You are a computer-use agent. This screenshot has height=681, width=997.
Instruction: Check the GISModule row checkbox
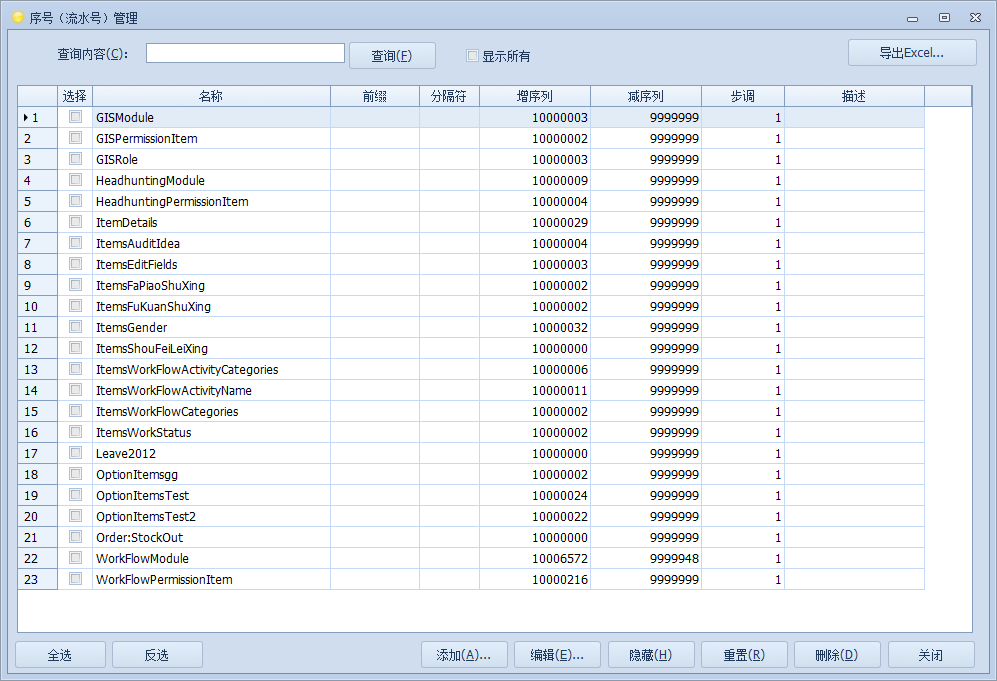tap(76, 117)
